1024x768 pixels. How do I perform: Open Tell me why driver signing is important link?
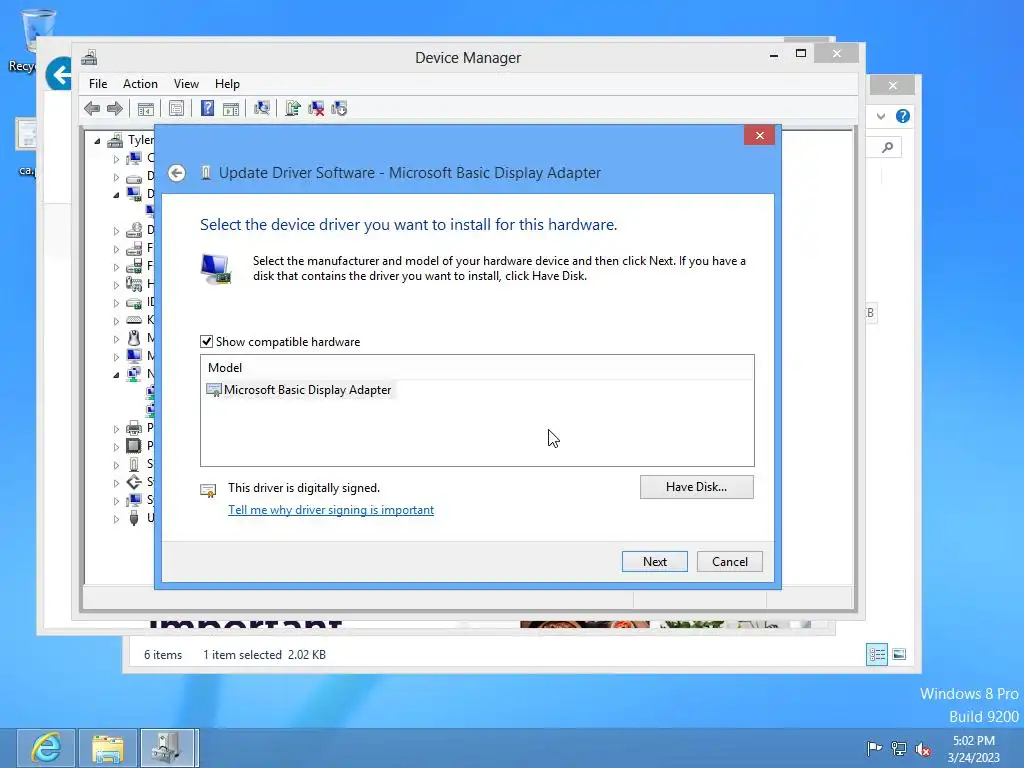(330, 510)
